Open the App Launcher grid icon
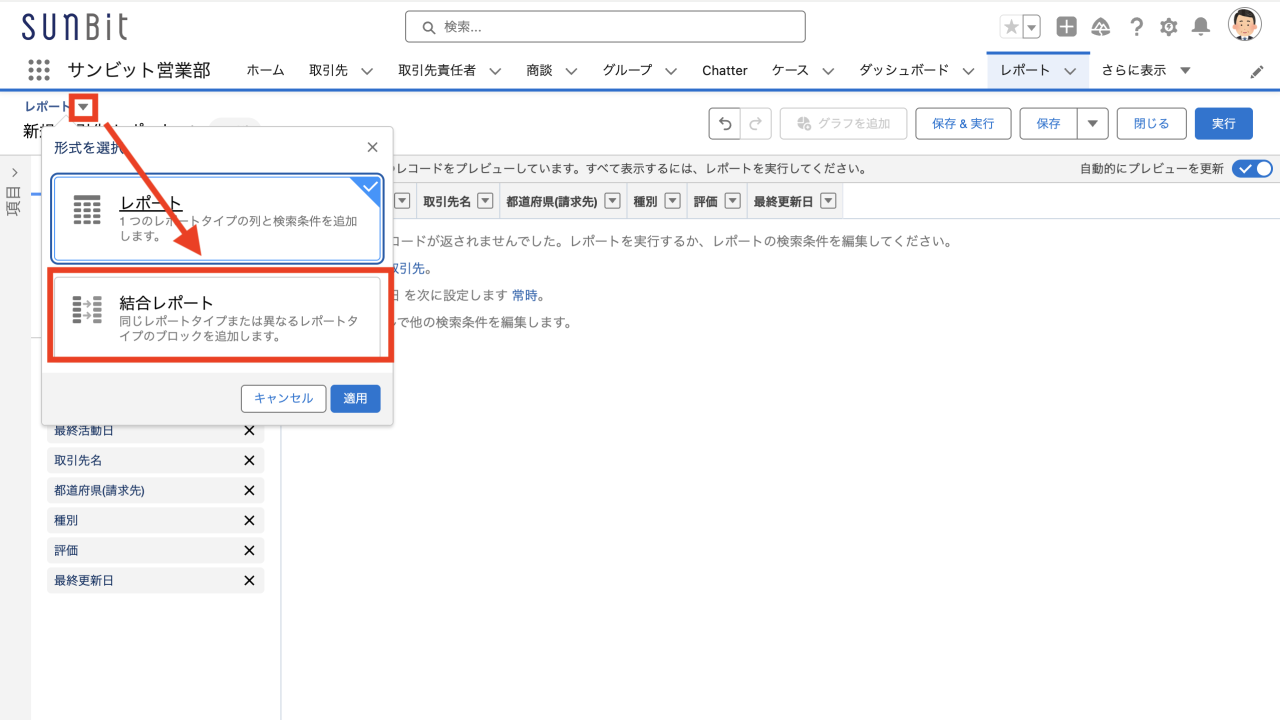1280x720 pixels. (39, 70)
